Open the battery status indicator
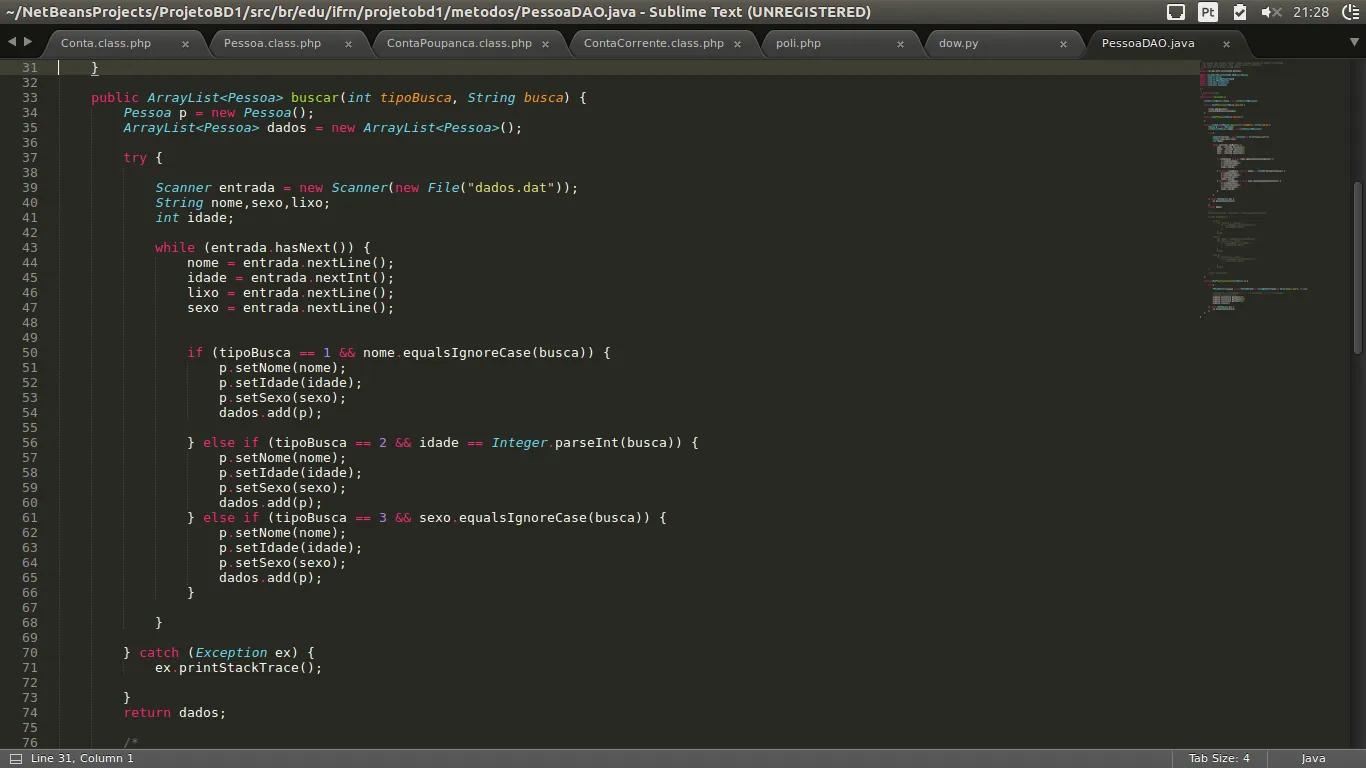 (1240, 12)
